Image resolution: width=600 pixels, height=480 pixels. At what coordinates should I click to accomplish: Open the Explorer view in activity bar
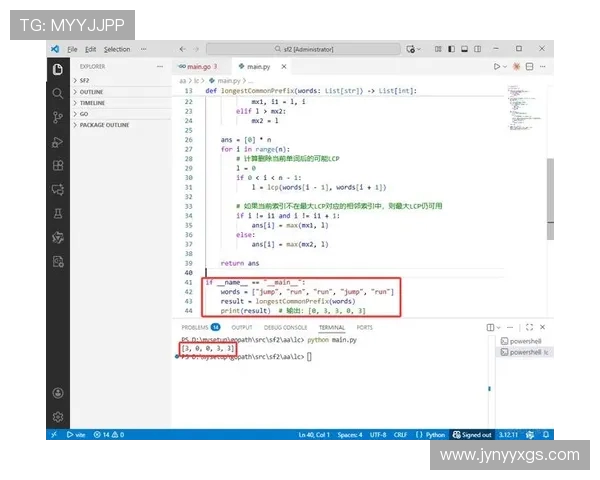coord(58,69)
